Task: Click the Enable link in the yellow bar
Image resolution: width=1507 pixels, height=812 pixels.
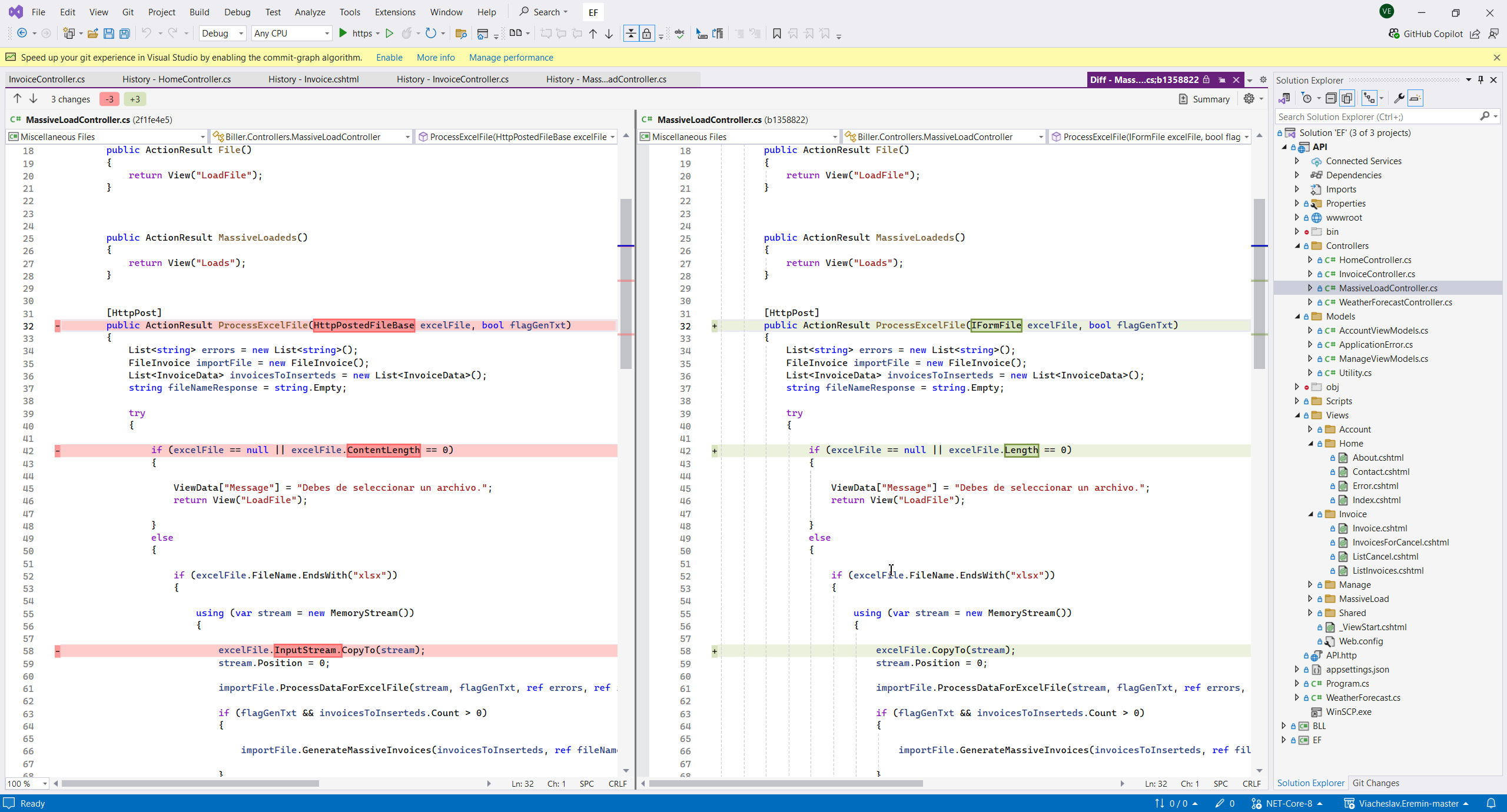Action: coord(389,58)
